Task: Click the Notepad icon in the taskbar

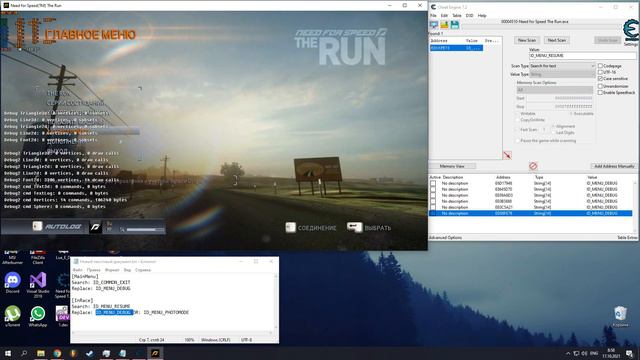Action: click(122, 353)
